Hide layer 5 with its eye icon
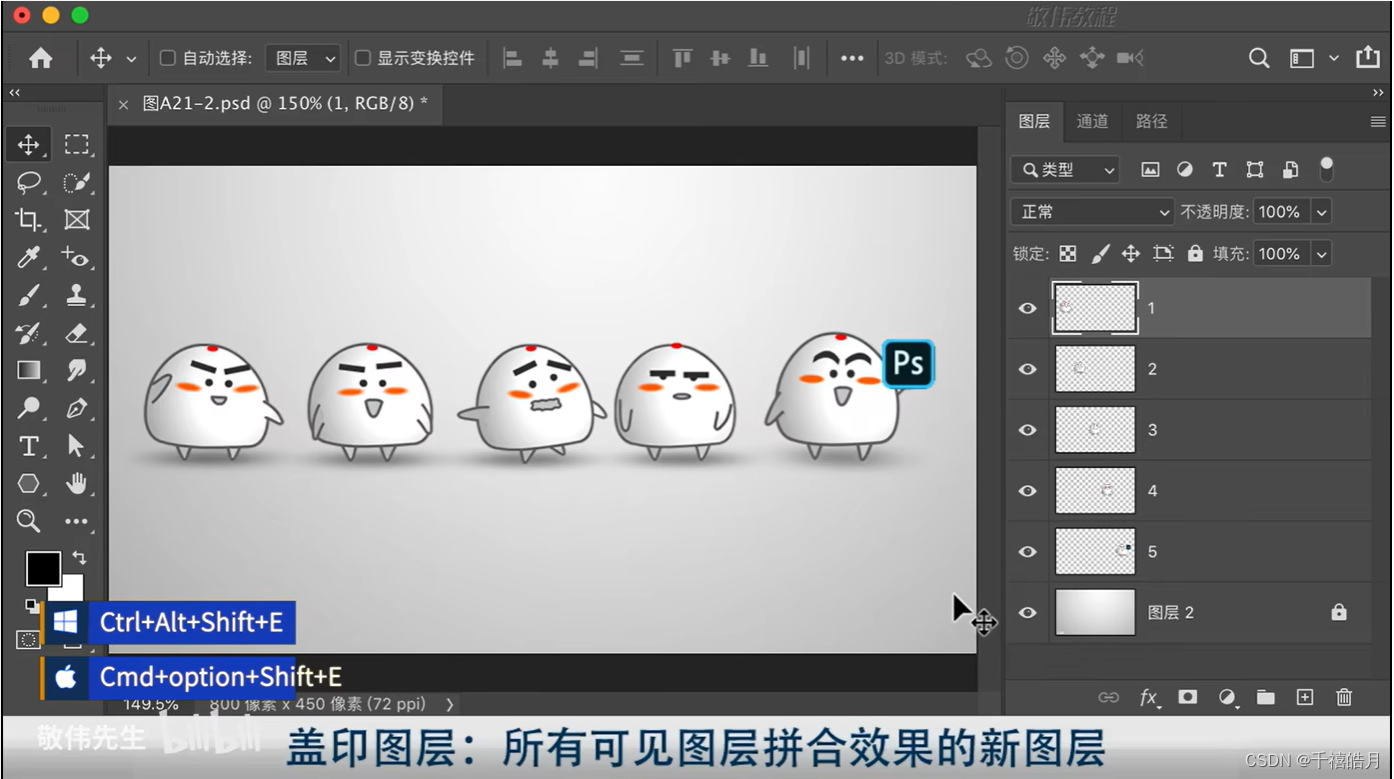The image size is (1394, 779). coord(1027,552)
